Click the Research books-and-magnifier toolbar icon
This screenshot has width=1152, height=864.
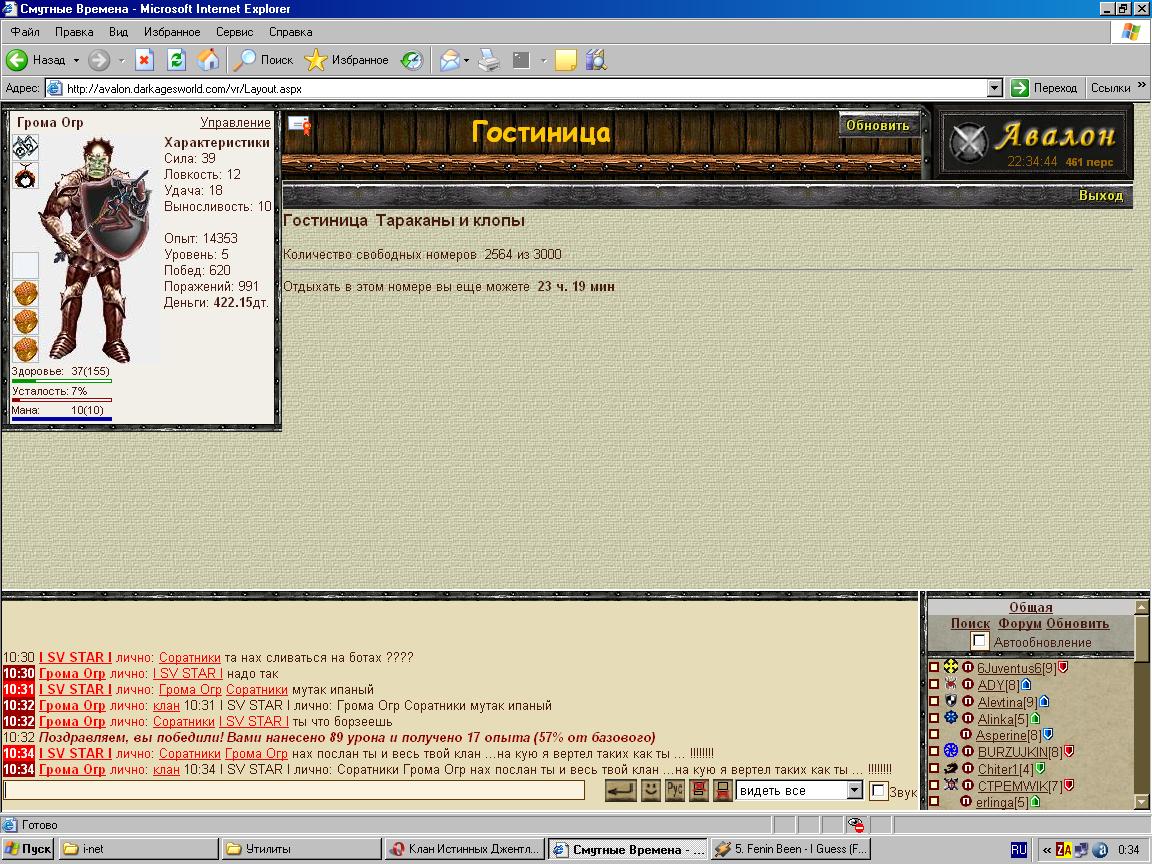(x=596, y=60)
